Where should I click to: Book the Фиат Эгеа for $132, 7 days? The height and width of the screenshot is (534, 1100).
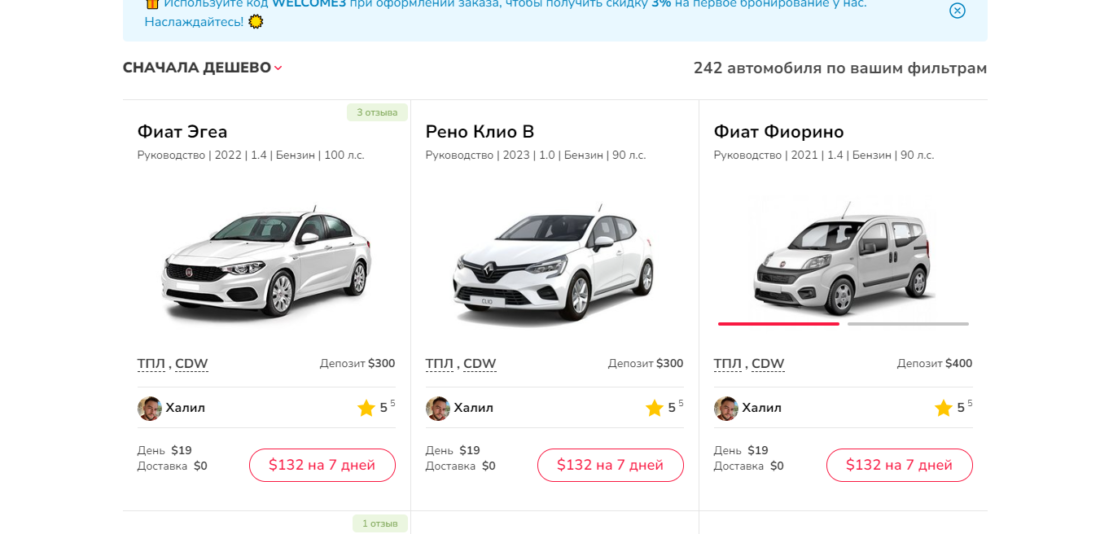(x=322, y=465)
